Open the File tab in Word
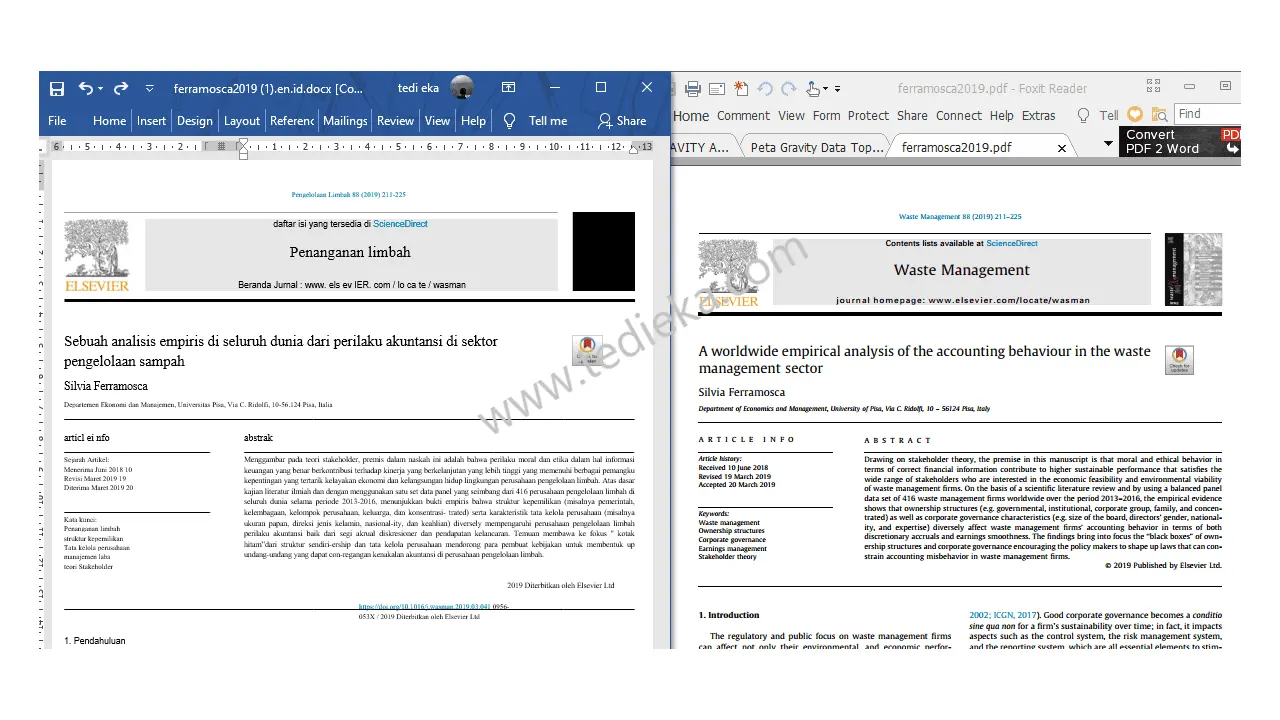This screenshot has width=1280, height=720. 57,121
